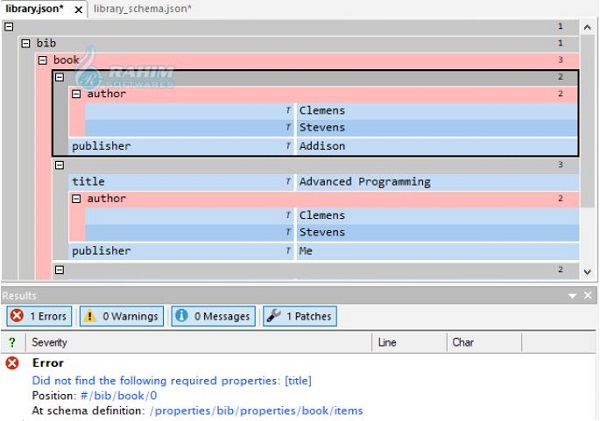The image size is (600, 421).
Task: Select the Addison publisher value
Action: coord(437,146)
